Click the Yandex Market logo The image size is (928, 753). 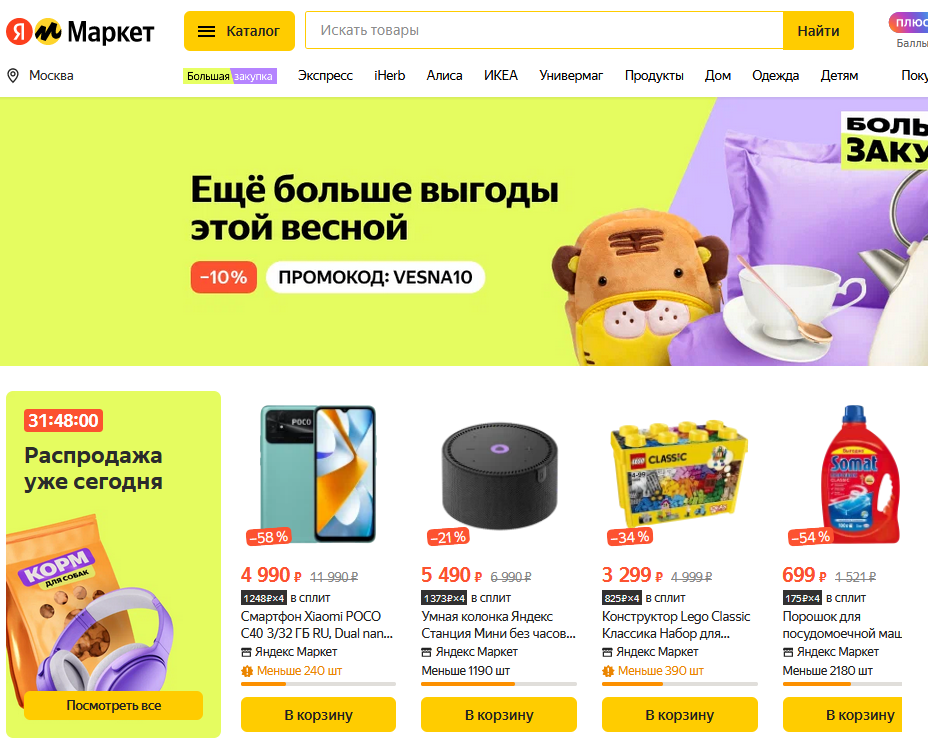point(80,31)
